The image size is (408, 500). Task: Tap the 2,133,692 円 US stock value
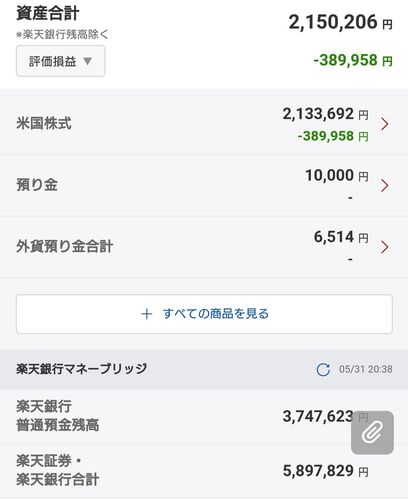[326, 114]
